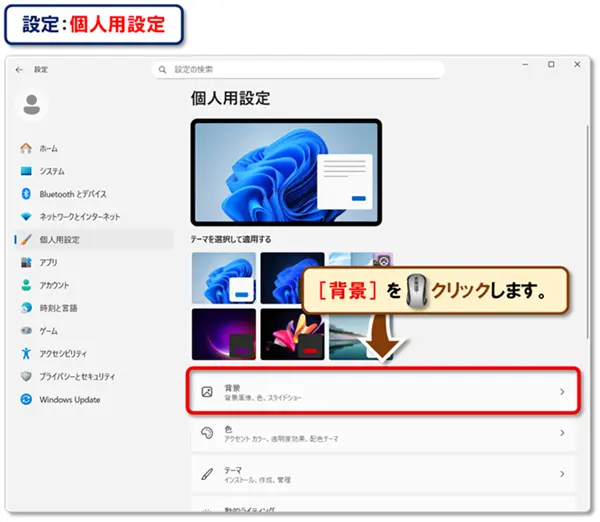Expand the 背景 row chevron
This screenshot has height=522, width=600.
tap(562, 392)
